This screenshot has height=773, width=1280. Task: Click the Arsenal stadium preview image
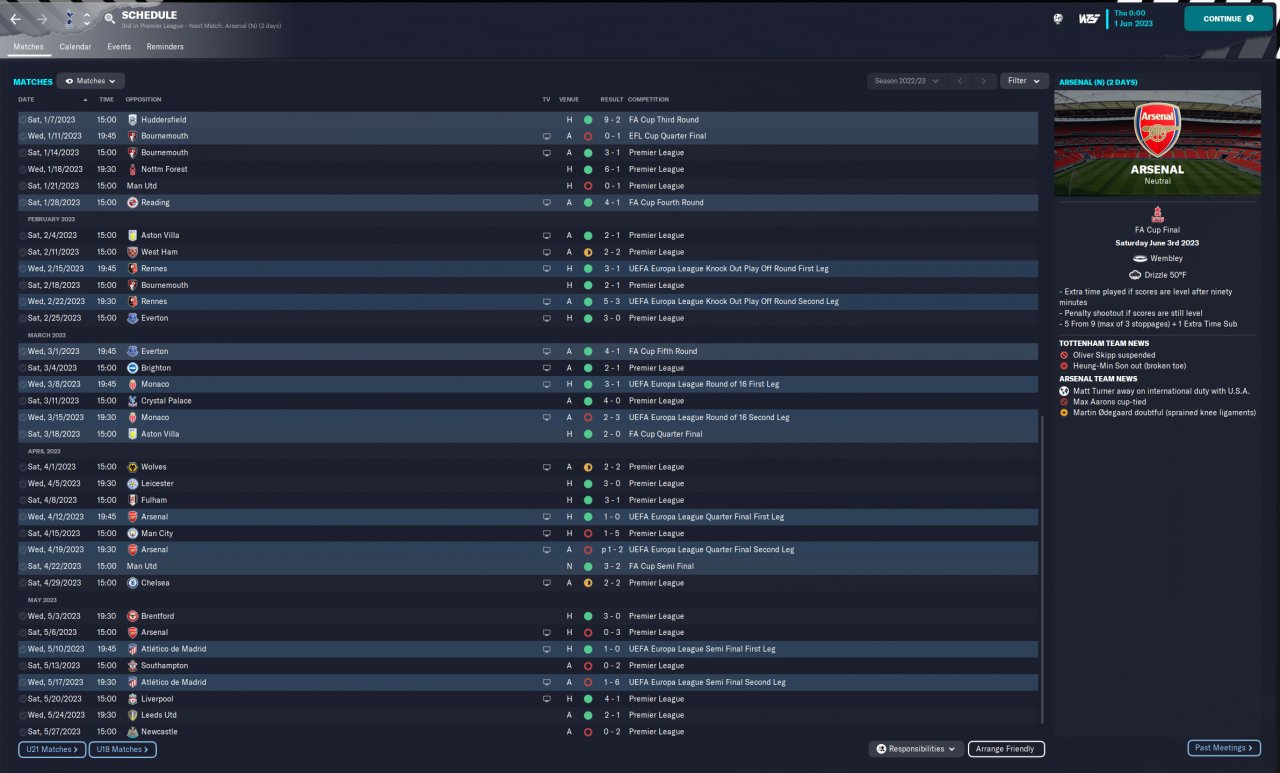1157,143
